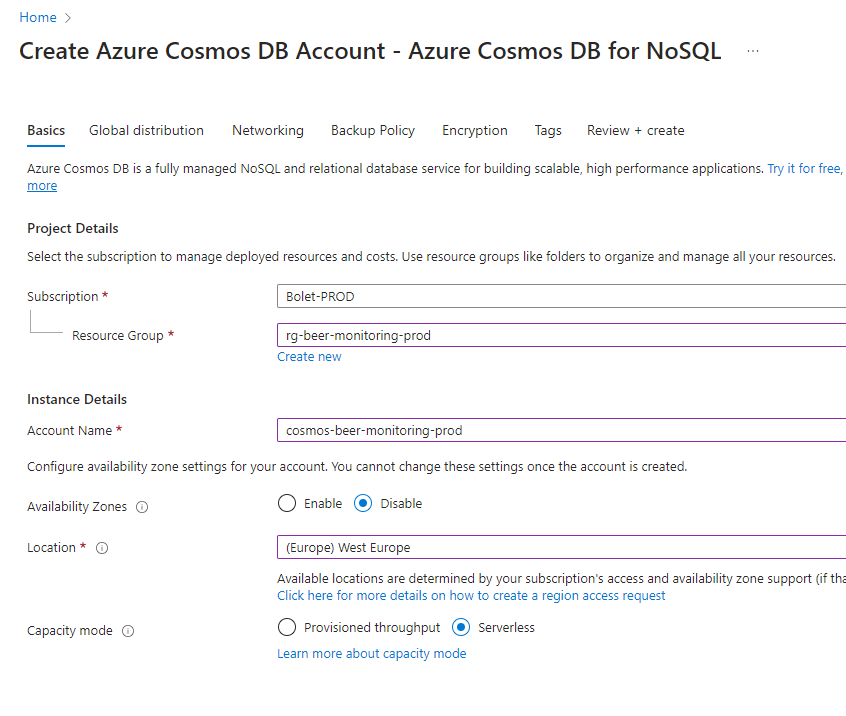This screenshot has width=846, height=716.
Task: Click the Availability Zones label text
Action: pos(77,507)
